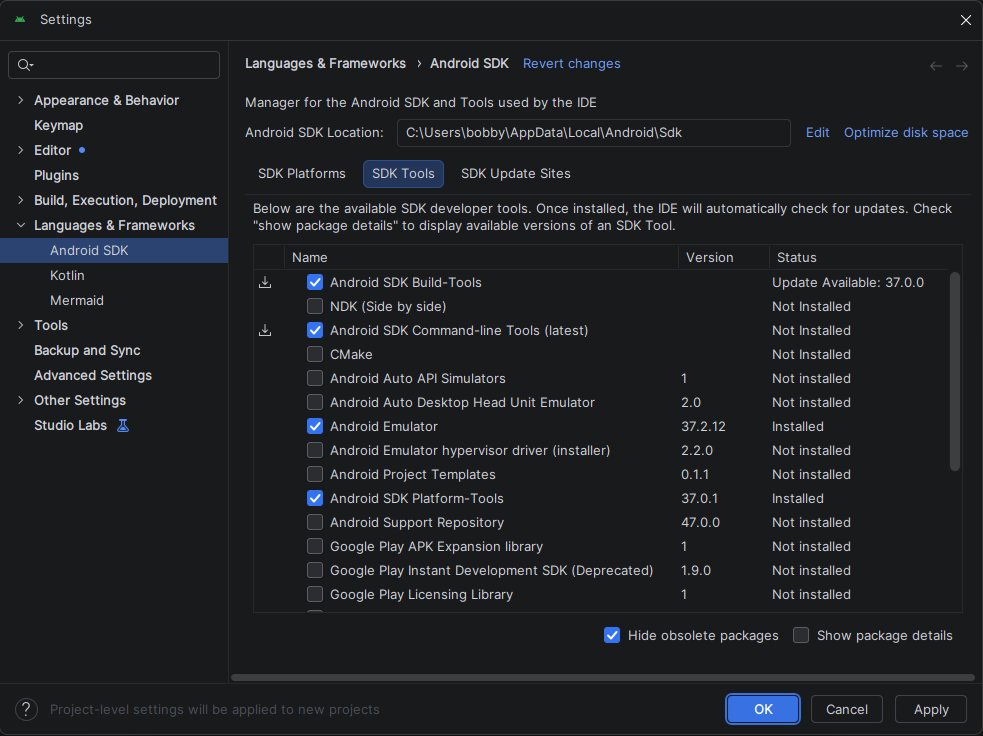Image resolution: width=983 pixels, height=736 pixels.
Task: Switch to SDK Platforms tab
Action: (302, 174)
